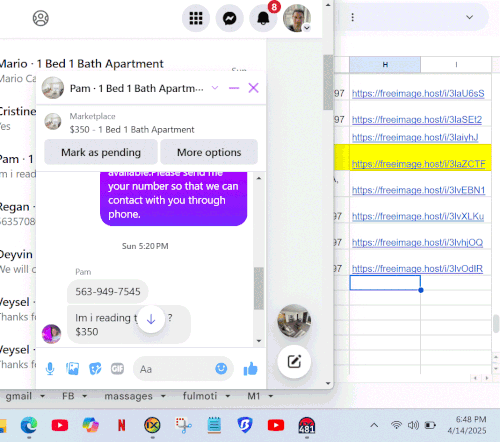The image size is (500, 442).
Task: Click the 563-949-7545 message bubble
Action: [x=108, y=292]
